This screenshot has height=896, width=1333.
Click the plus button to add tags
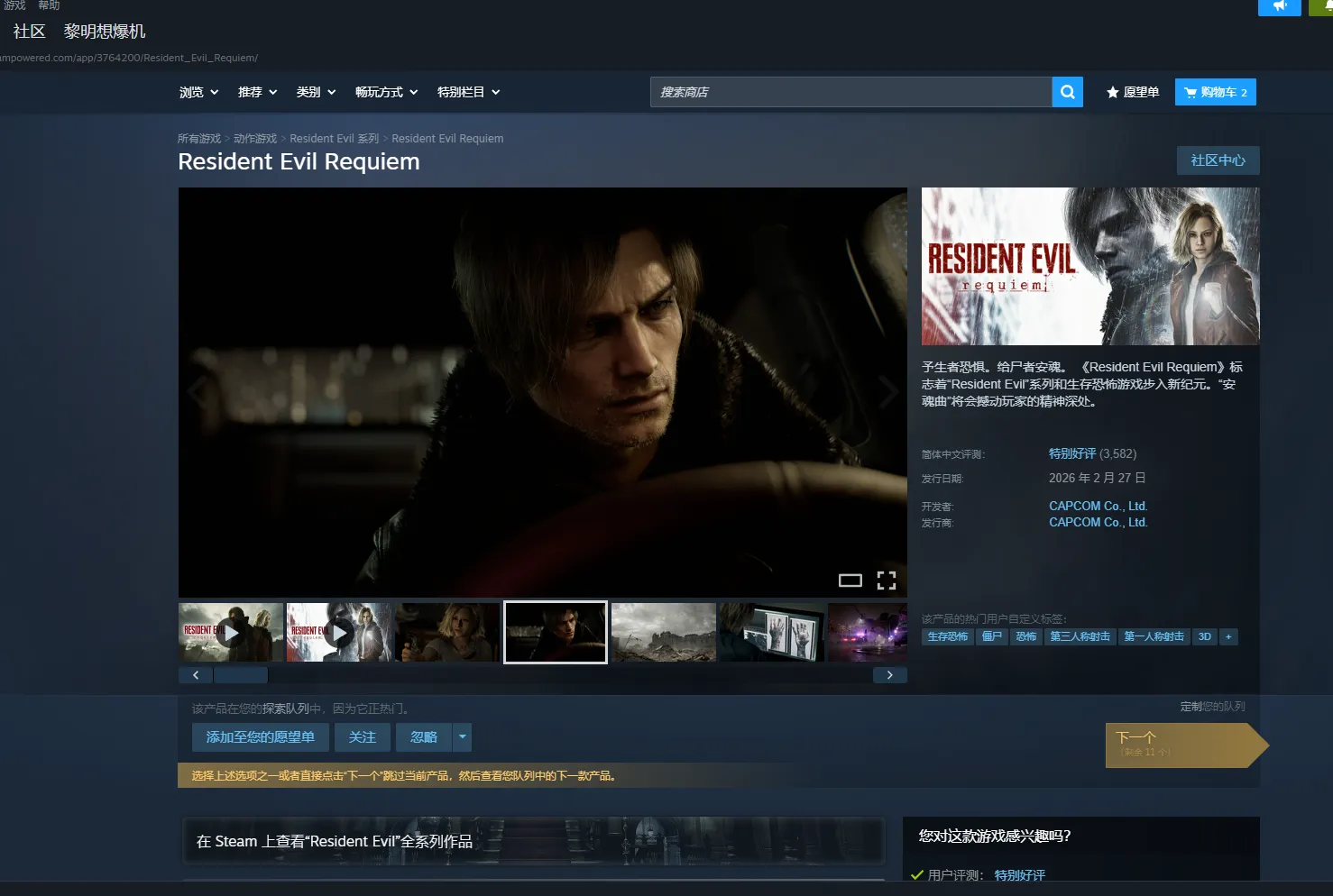coord(1227,636)
